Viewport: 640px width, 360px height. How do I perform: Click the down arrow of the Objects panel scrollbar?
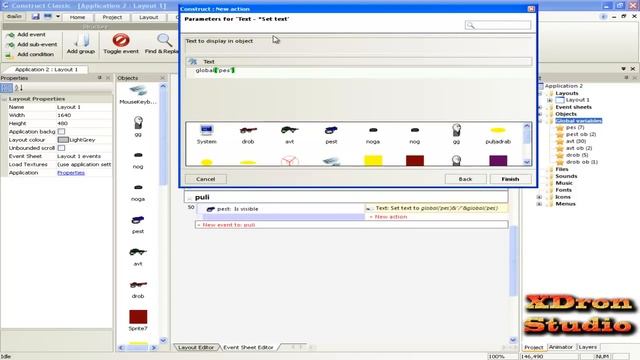pyautogui.click(x=163, y=340)
